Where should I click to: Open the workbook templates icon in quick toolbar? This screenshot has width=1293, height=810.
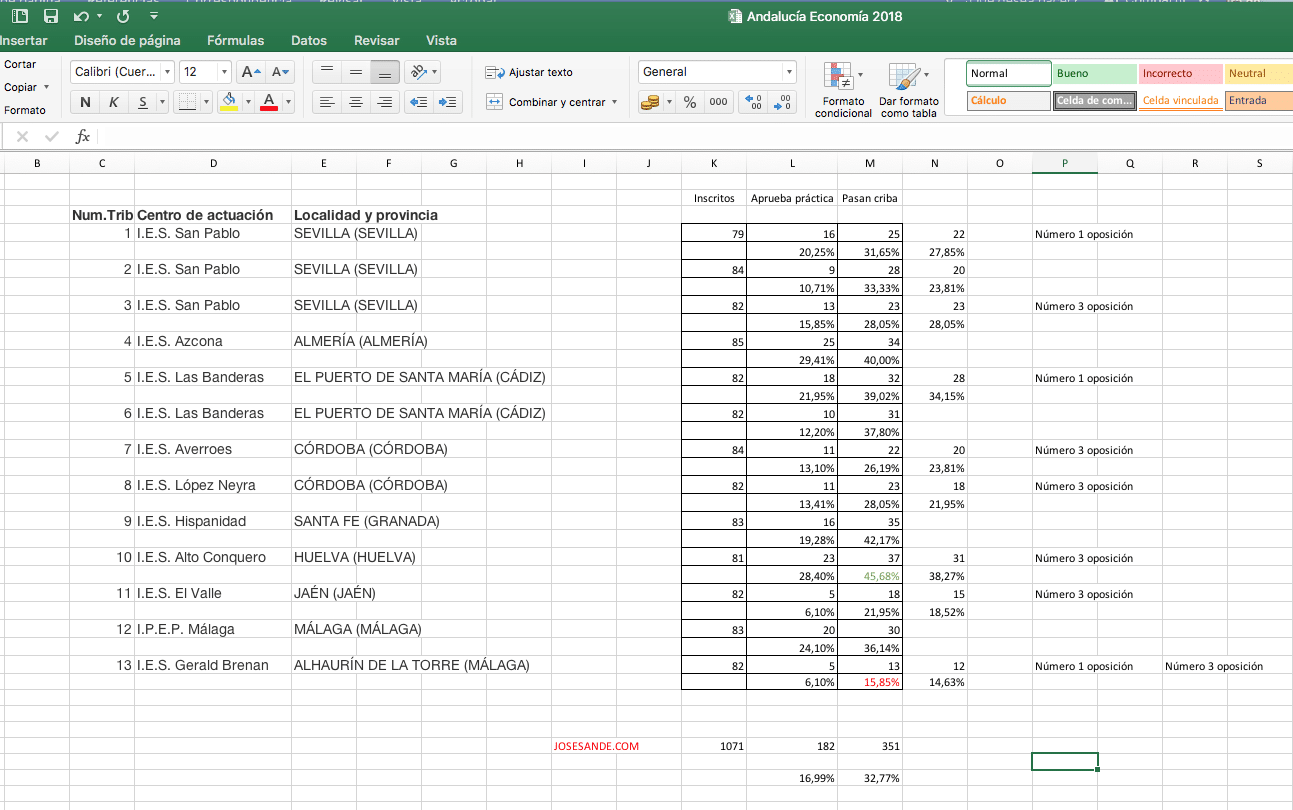click(21, 16)
